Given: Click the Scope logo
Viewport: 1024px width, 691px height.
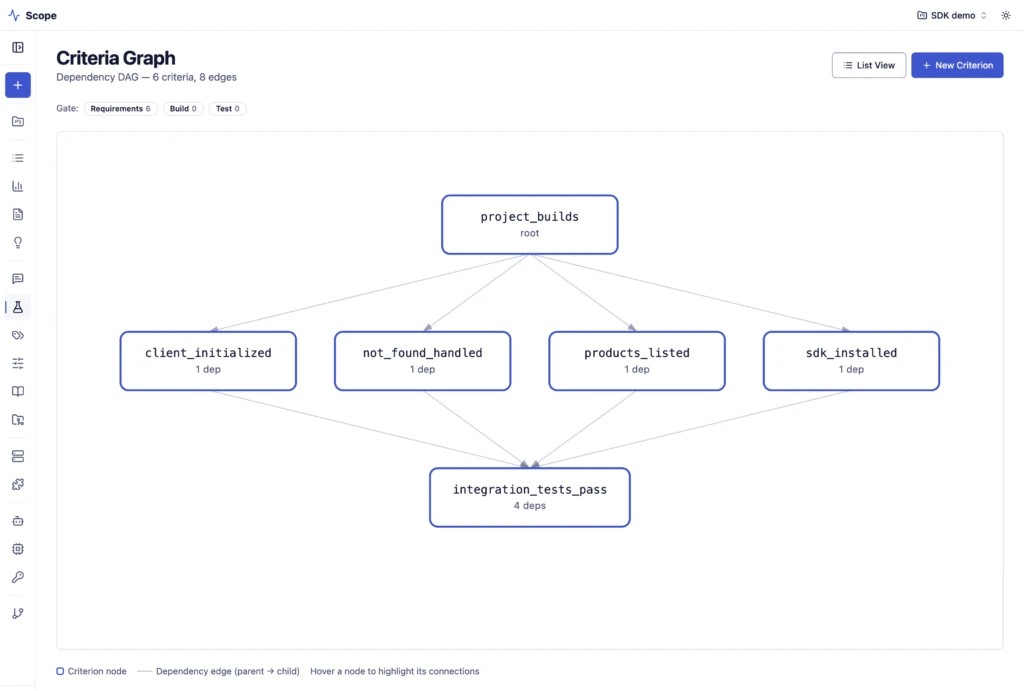Looking at the screenshot, I should tap(33, 15).
